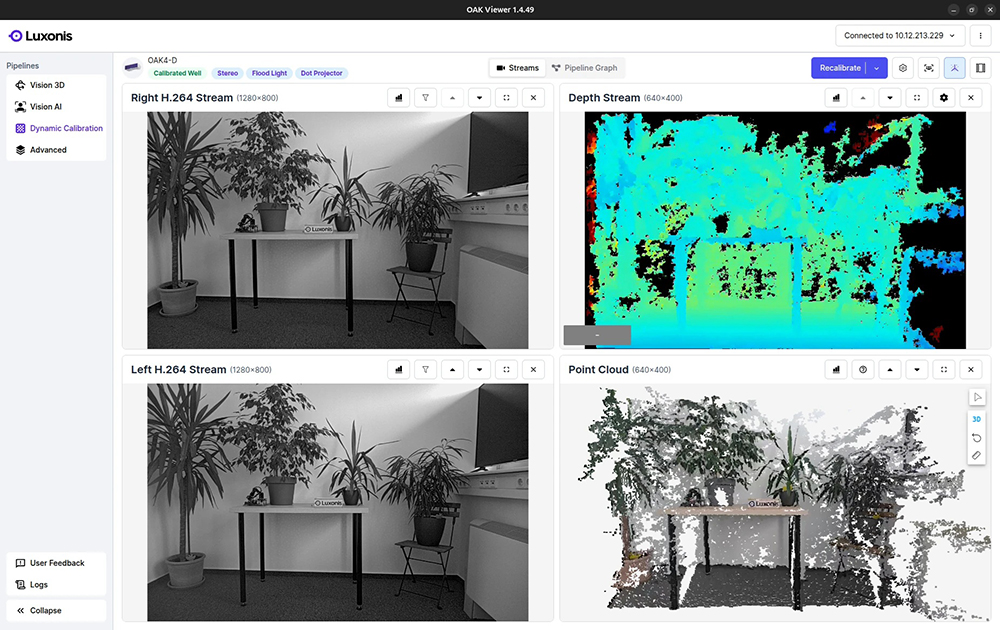1000x630 pixels.
Task: Fullscreen the Left H.264 Stream panel
Action: tap(506, 370)
